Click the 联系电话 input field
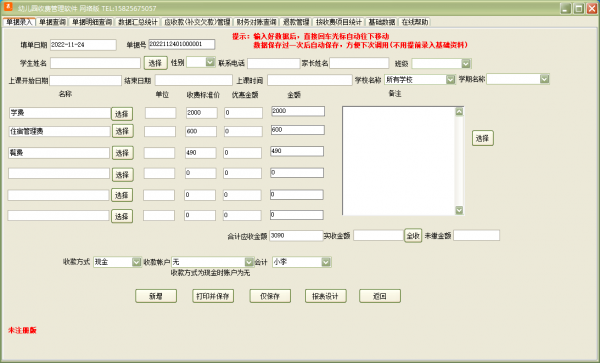The width and height of the screenshot is (600, 363). pos(273,63)
